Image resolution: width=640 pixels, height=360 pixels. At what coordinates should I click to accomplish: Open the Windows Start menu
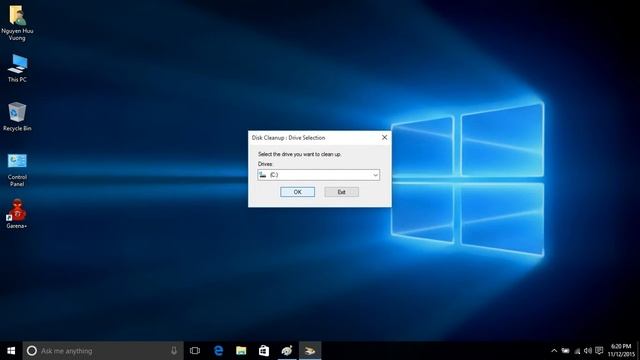[x=11, y=351]
